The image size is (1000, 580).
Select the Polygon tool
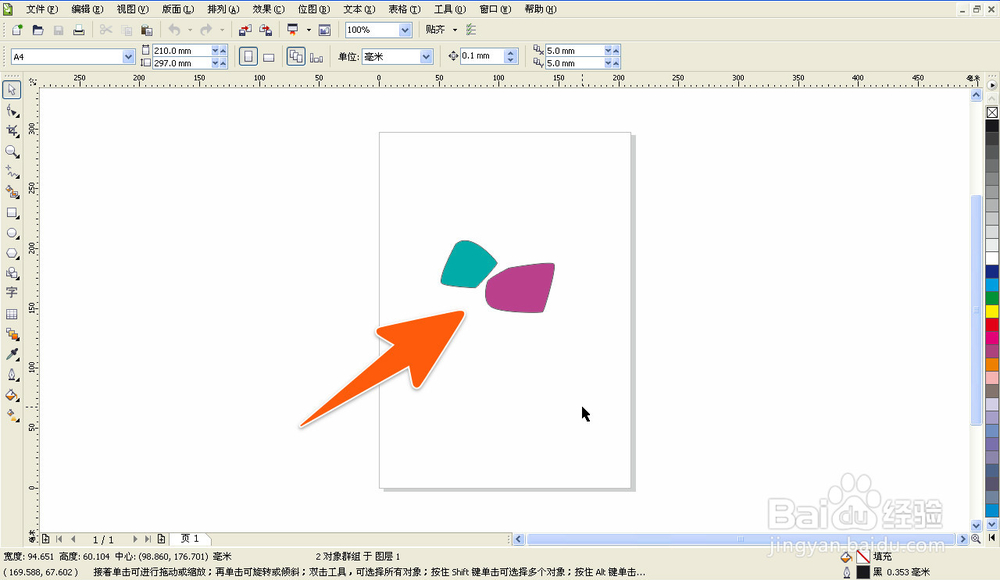point(11,253)
